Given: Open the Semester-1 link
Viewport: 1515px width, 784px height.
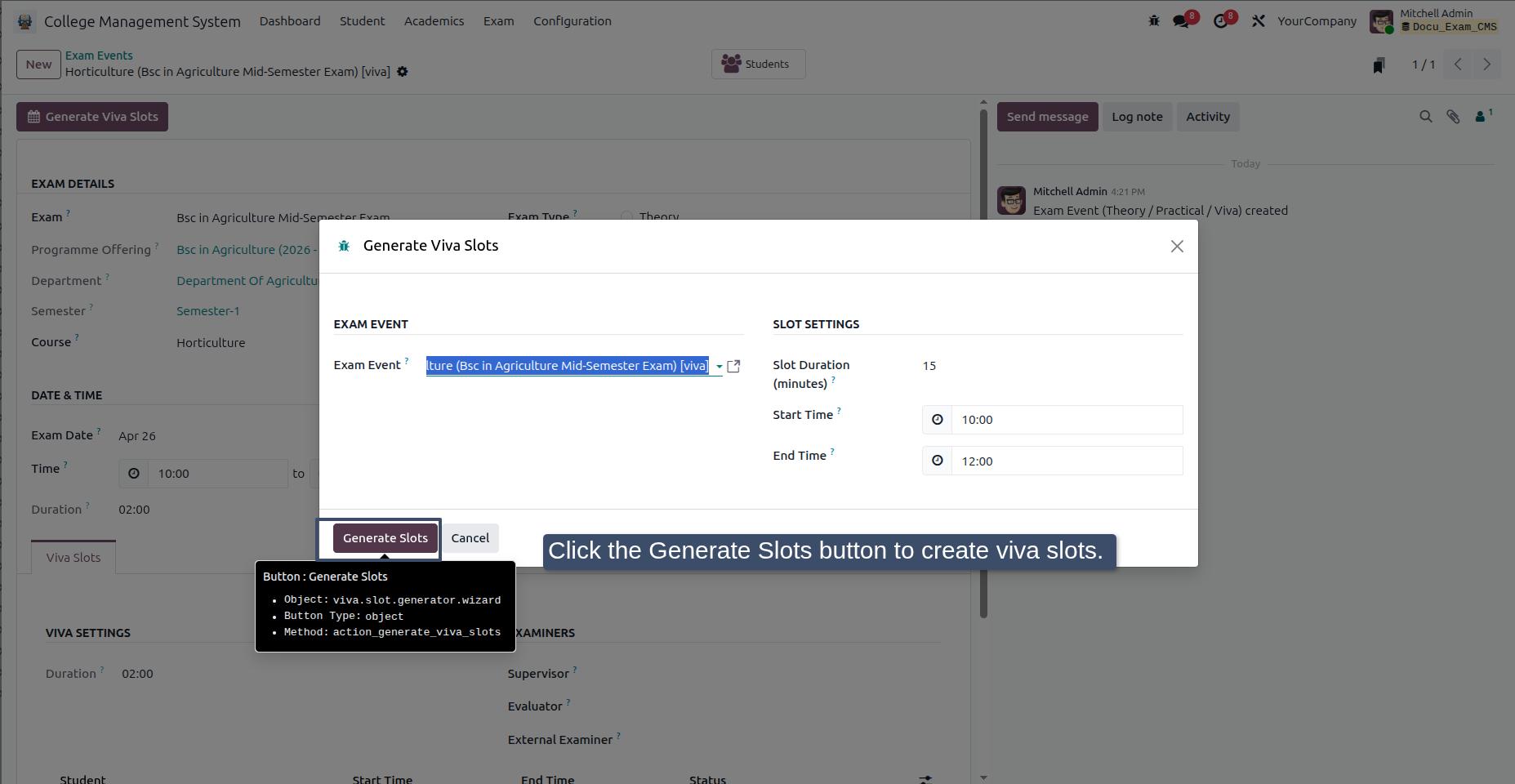Looking at the screenshot, I should tap(208, 311).
